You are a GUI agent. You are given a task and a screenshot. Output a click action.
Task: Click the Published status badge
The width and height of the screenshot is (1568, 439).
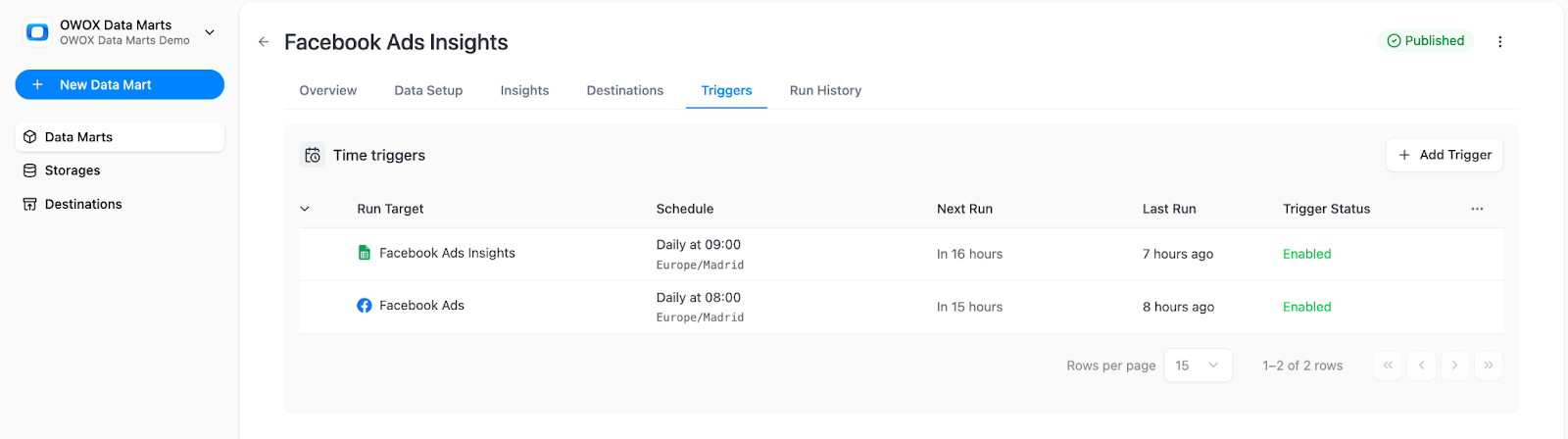tap(1426, 40)
